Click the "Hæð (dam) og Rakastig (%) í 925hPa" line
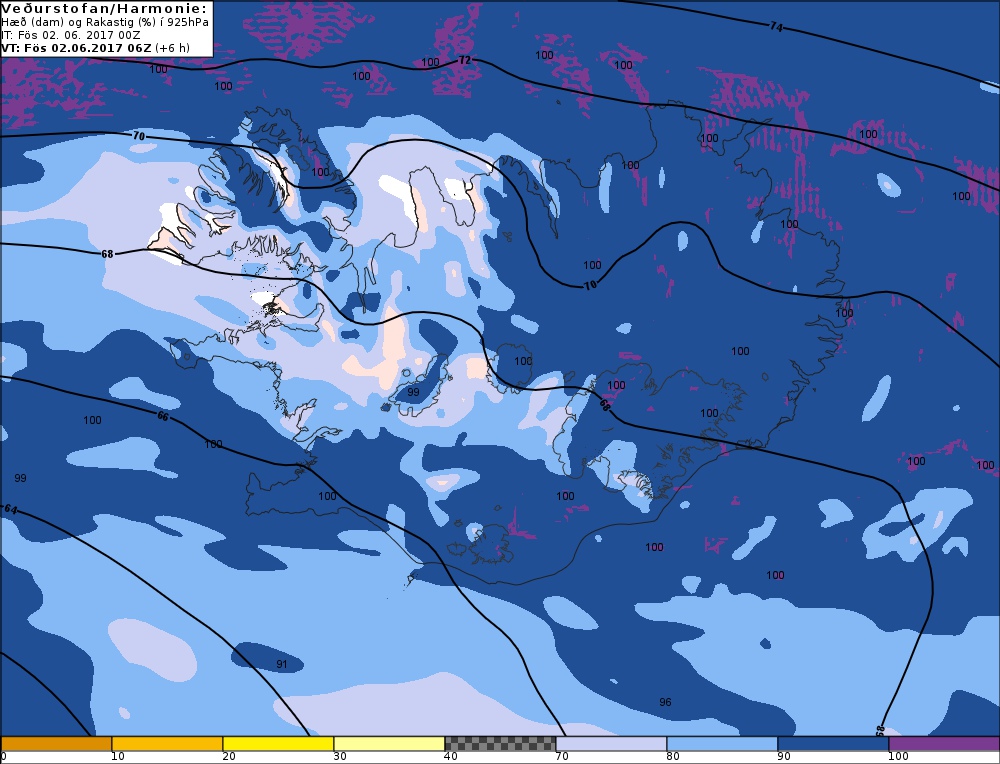Image resolution: width=1000 pixels, height=764 pixels. [105, 22]
